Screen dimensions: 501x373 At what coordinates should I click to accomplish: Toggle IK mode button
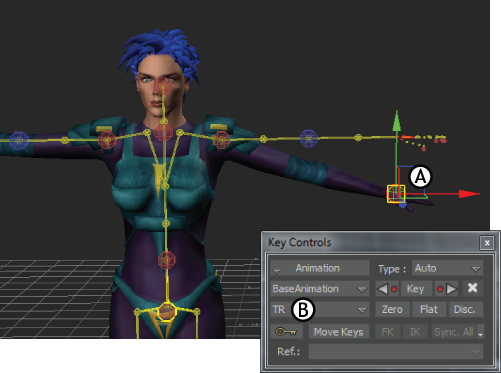pyautogui.click(x=415, y=332)
